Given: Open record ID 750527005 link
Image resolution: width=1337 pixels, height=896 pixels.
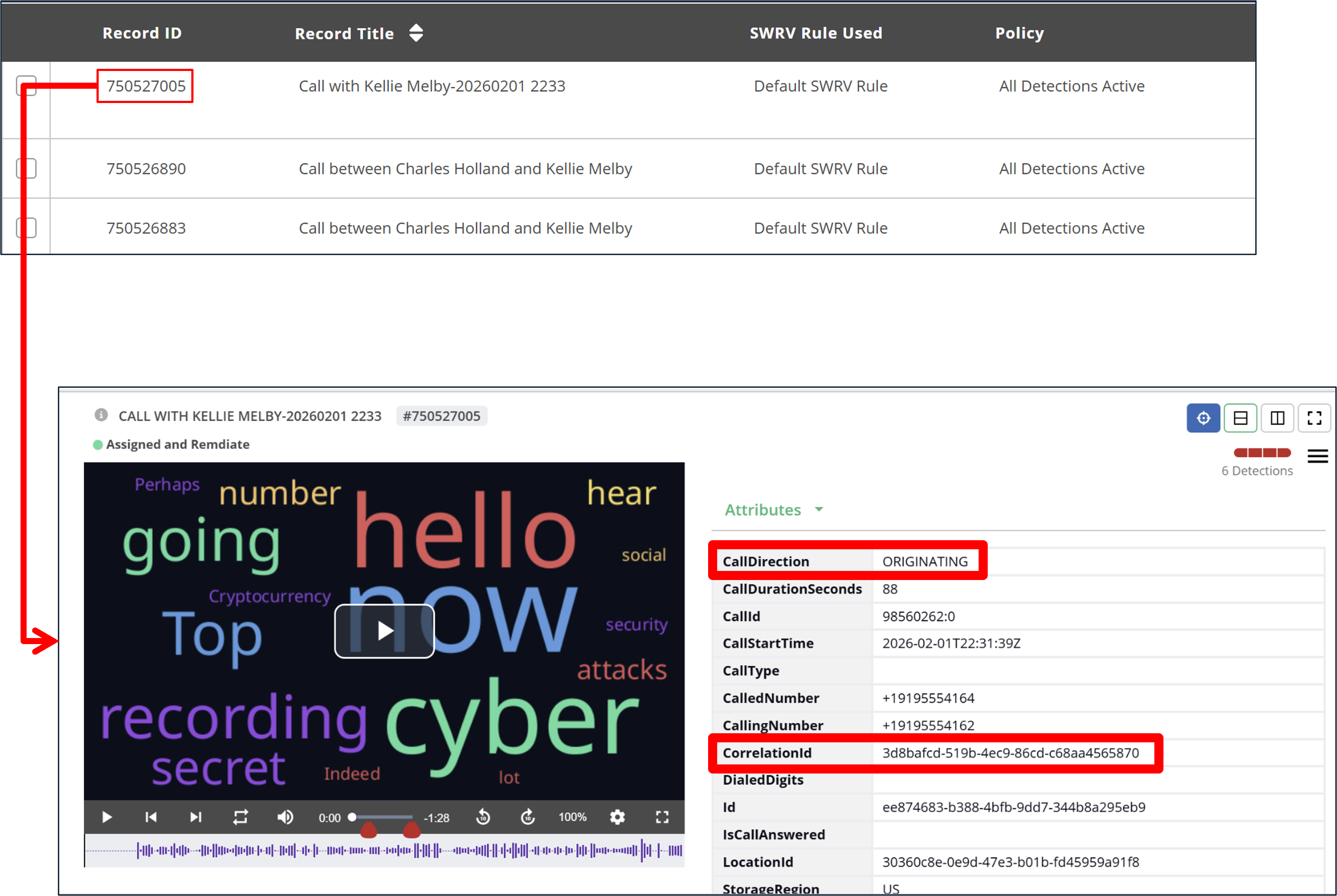Looking at the screenshot, I should [x=146, y=86].
